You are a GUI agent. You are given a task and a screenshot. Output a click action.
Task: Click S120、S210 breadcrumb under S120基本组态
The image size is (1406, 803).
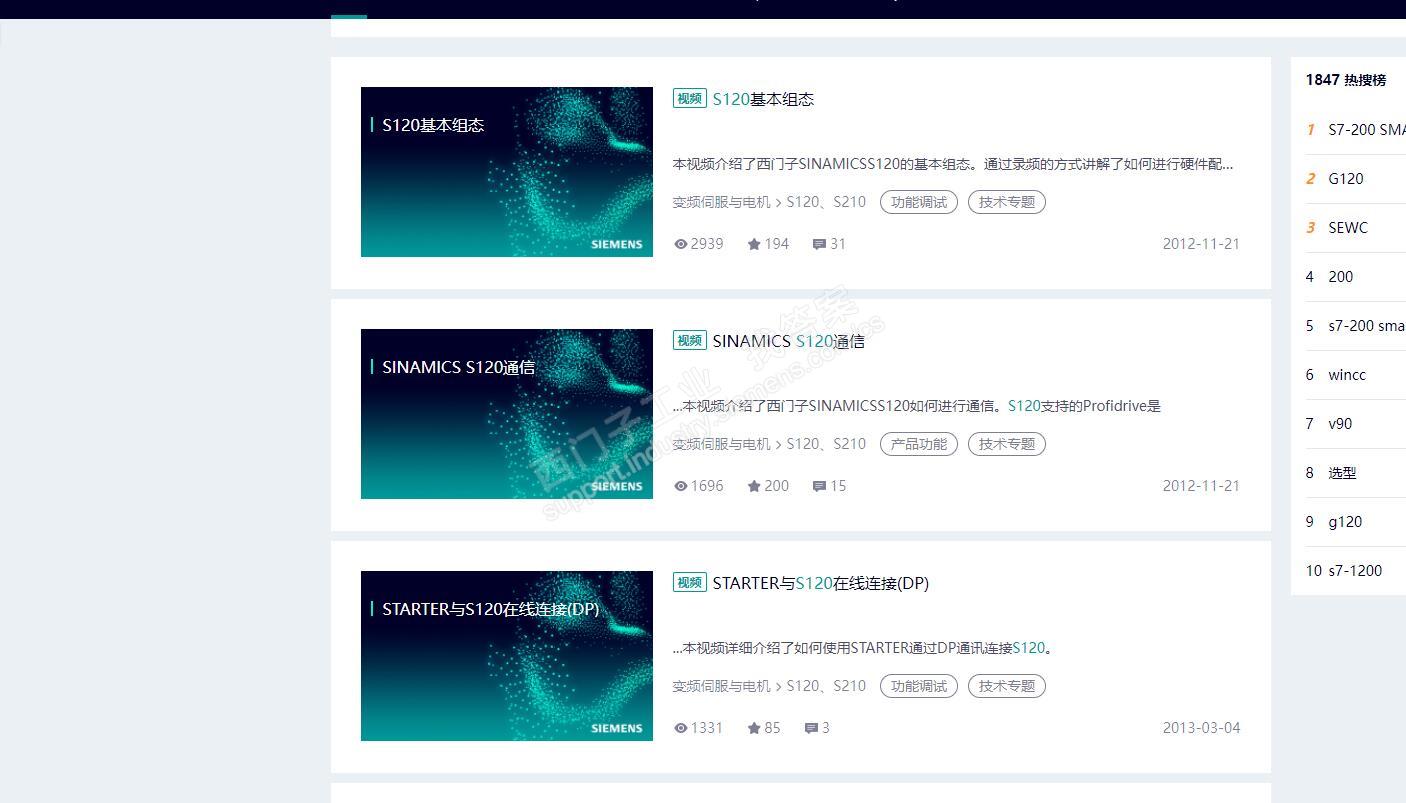pos(826,202)
